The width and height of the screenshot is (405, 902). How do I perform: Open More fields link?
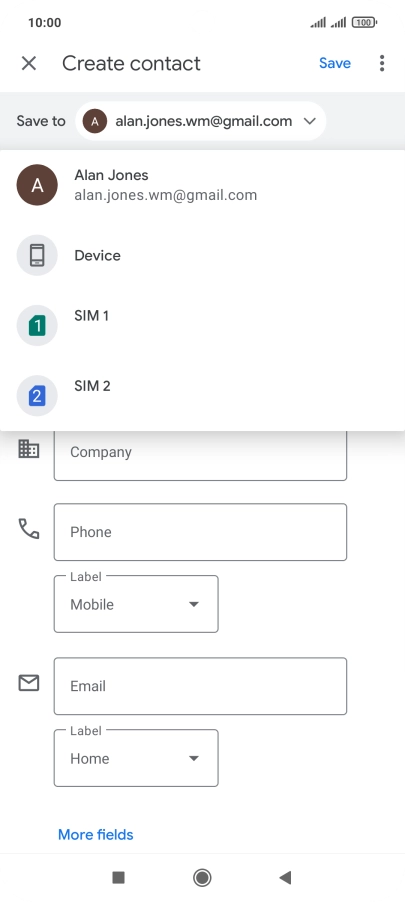pyautogui.click(x=95, y=835)
